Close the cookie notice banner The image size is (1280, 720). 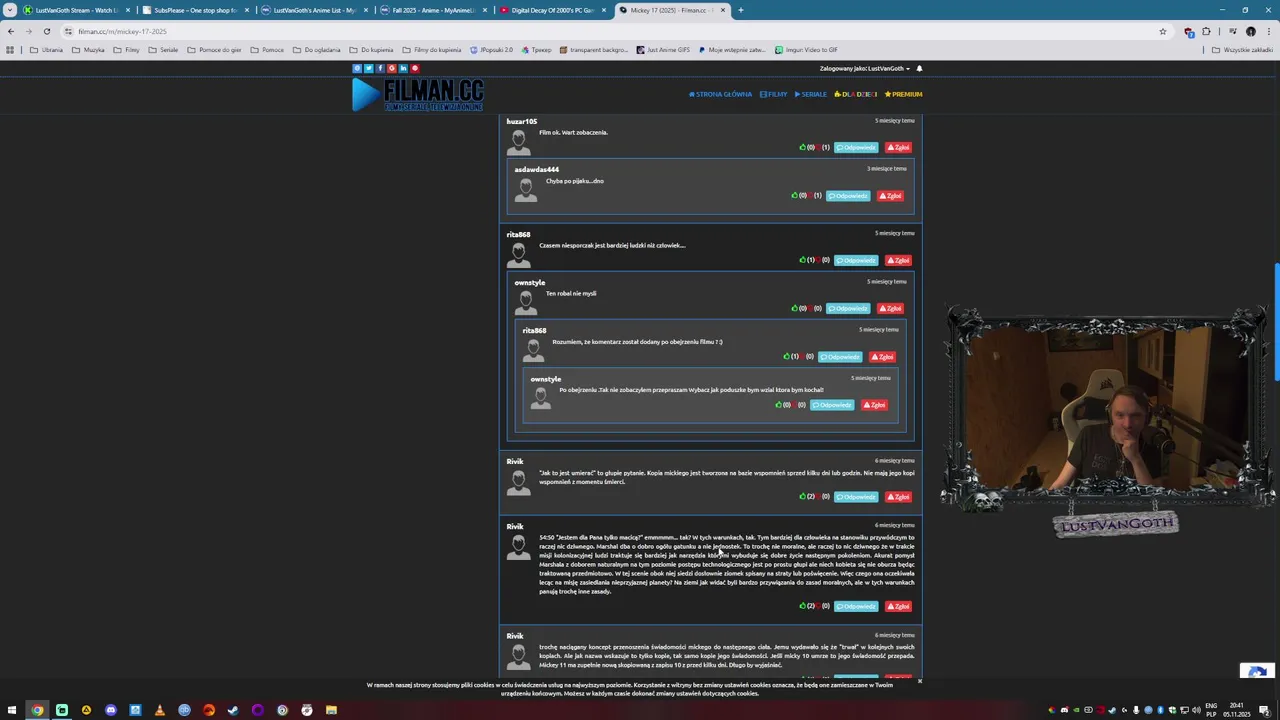(x=919, y=681)
